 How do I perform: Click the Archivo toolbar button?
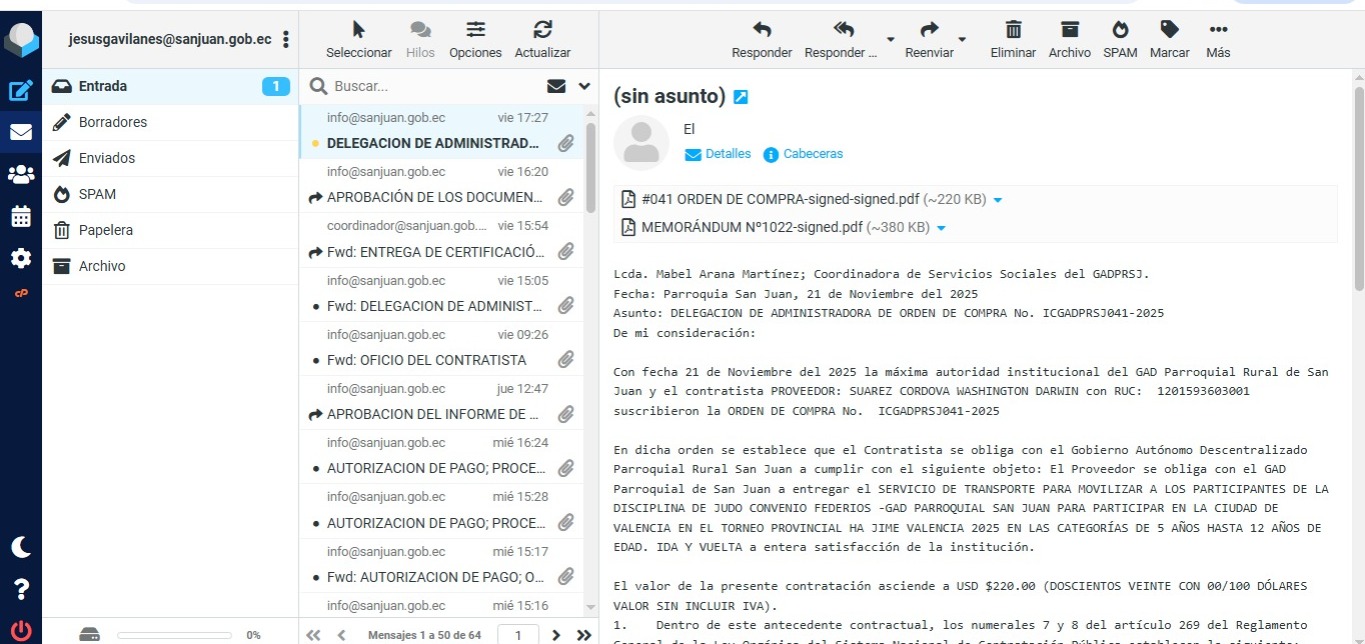[x=1069, y=38]
